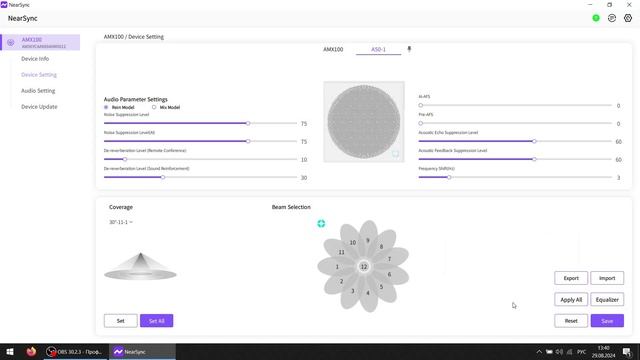Click the AMX100 / Device Setting breadcrumb
Screen dimensions: 640x360
[x=133, y=37]
